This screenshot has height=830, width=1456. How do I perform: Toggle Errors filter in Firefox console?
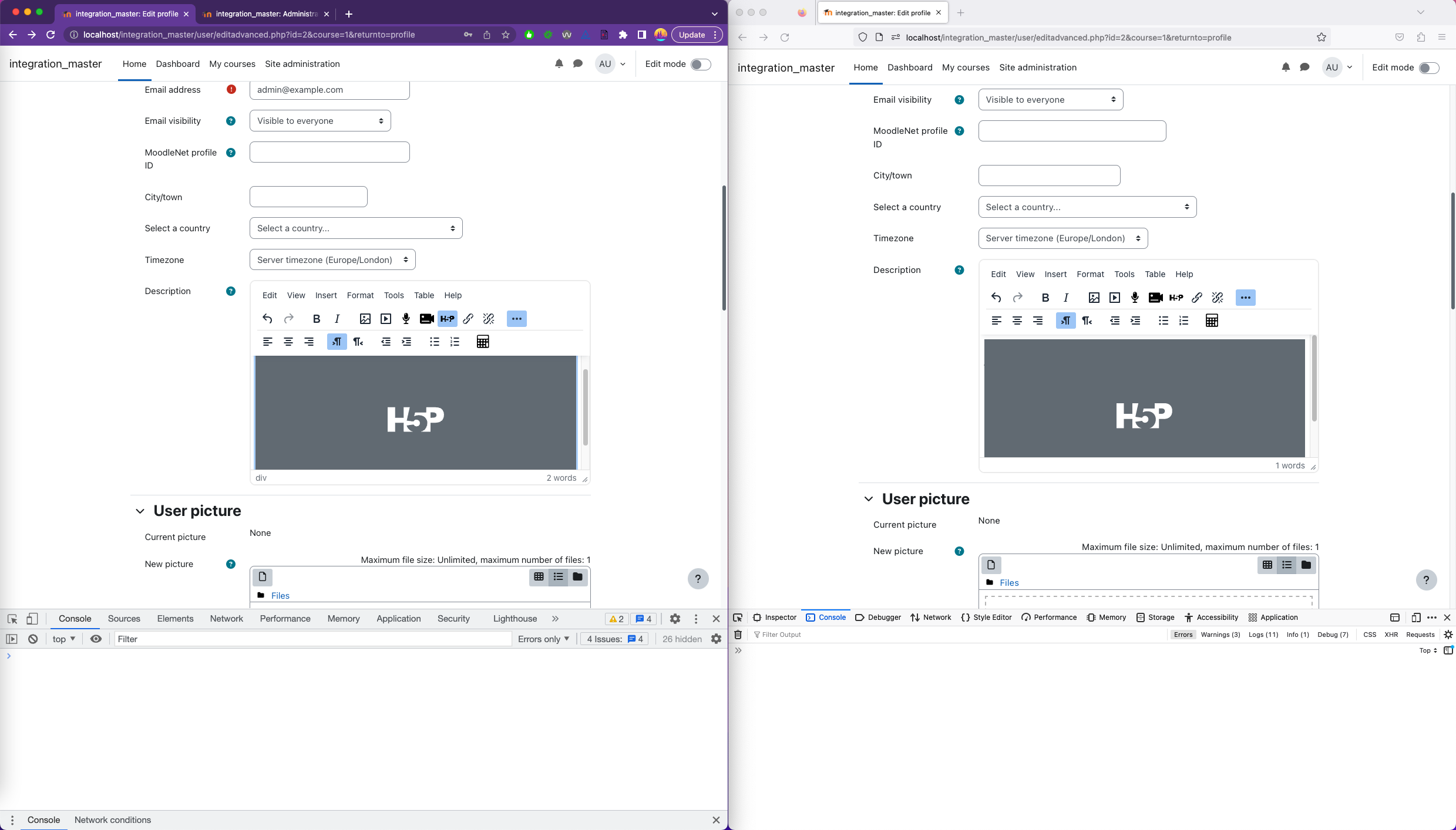[x=1183, y=635]
